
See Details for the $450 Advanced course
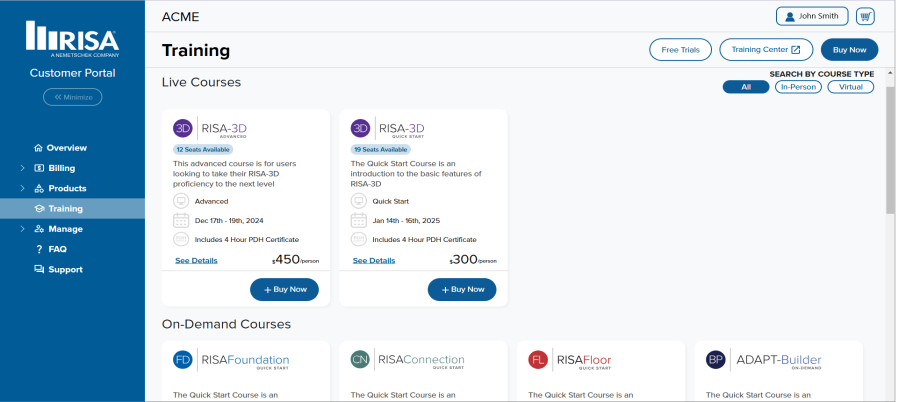196,260
